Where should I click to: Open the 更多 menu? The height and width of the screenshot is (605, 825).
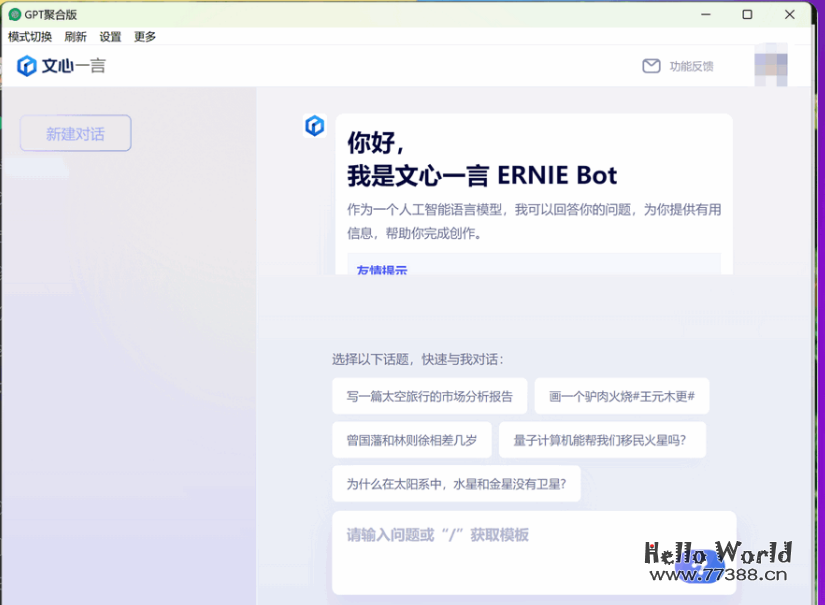[x=143, y=36]
